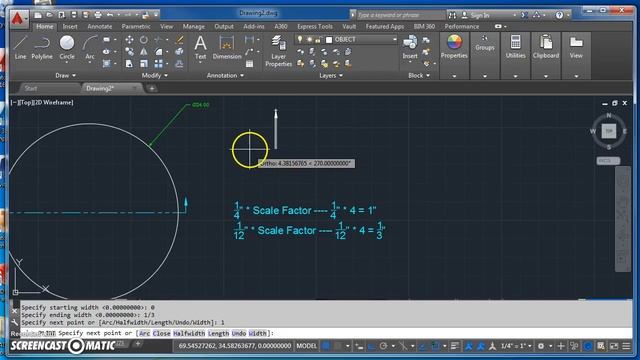Click the Erase tool icon
The height and width of the screenshot is (360, 640).
click(179, 40)
